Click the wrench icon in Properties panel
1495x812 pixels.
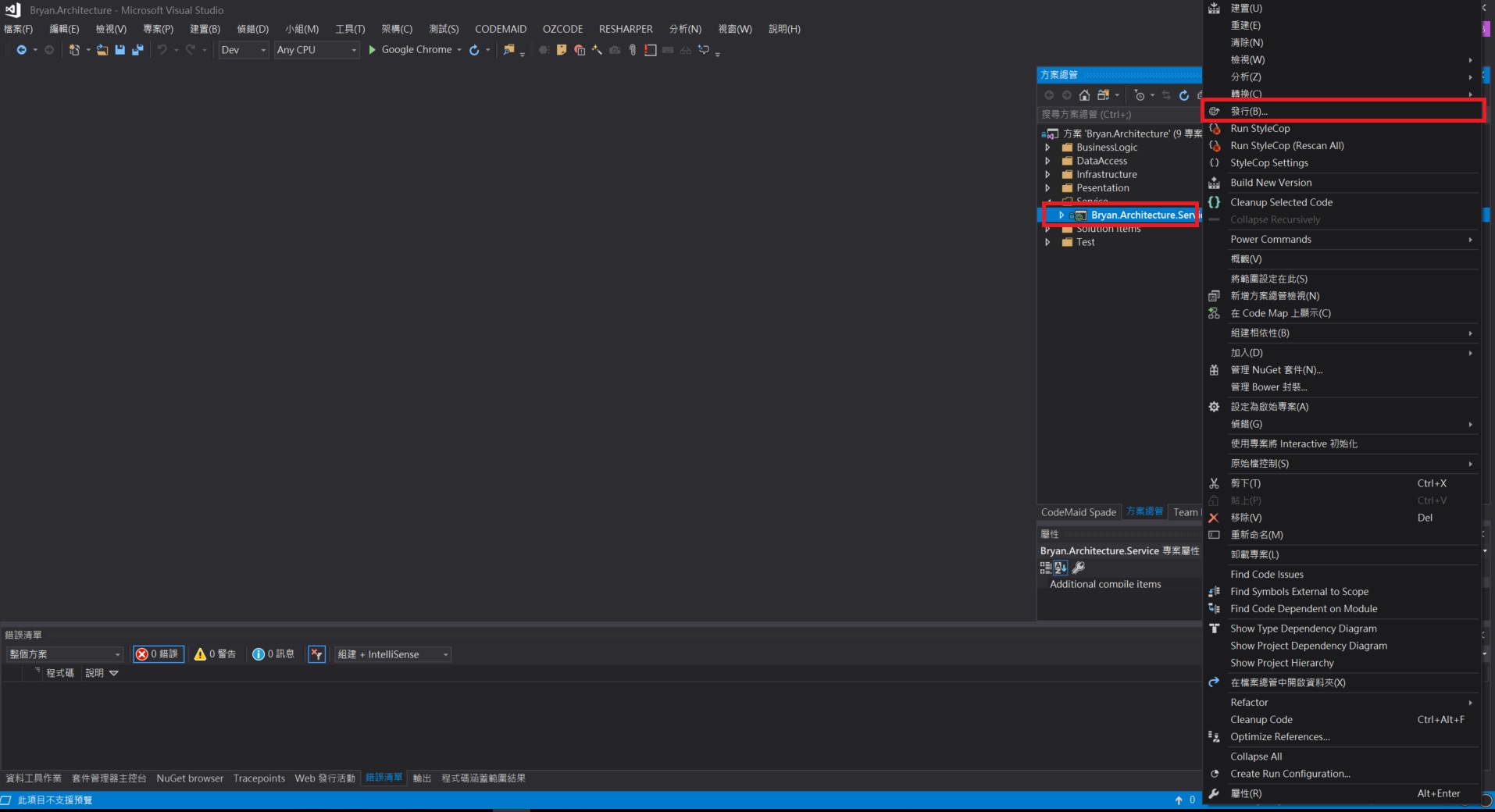(x=1079, y=568)
